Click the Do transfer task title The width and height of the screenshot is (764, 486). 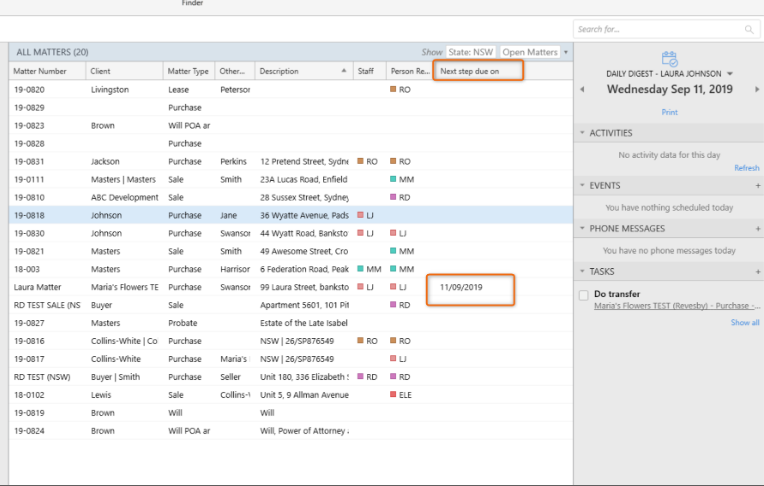tap(617, 294)
